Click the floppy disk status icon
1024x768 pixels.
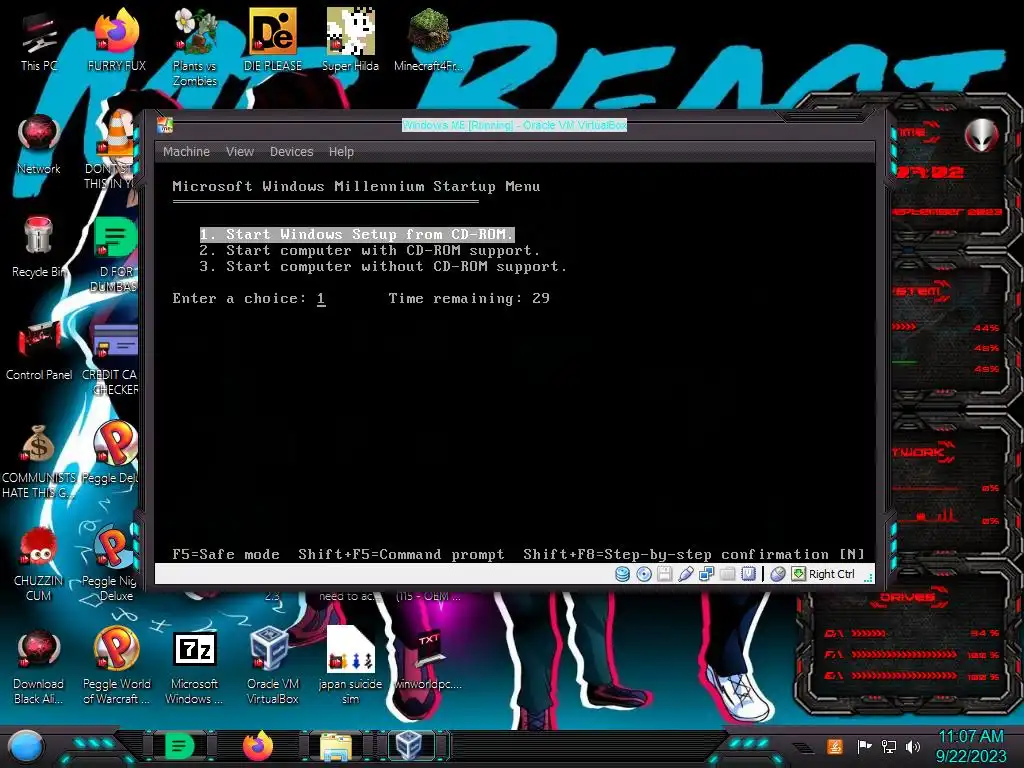point(665,574)
